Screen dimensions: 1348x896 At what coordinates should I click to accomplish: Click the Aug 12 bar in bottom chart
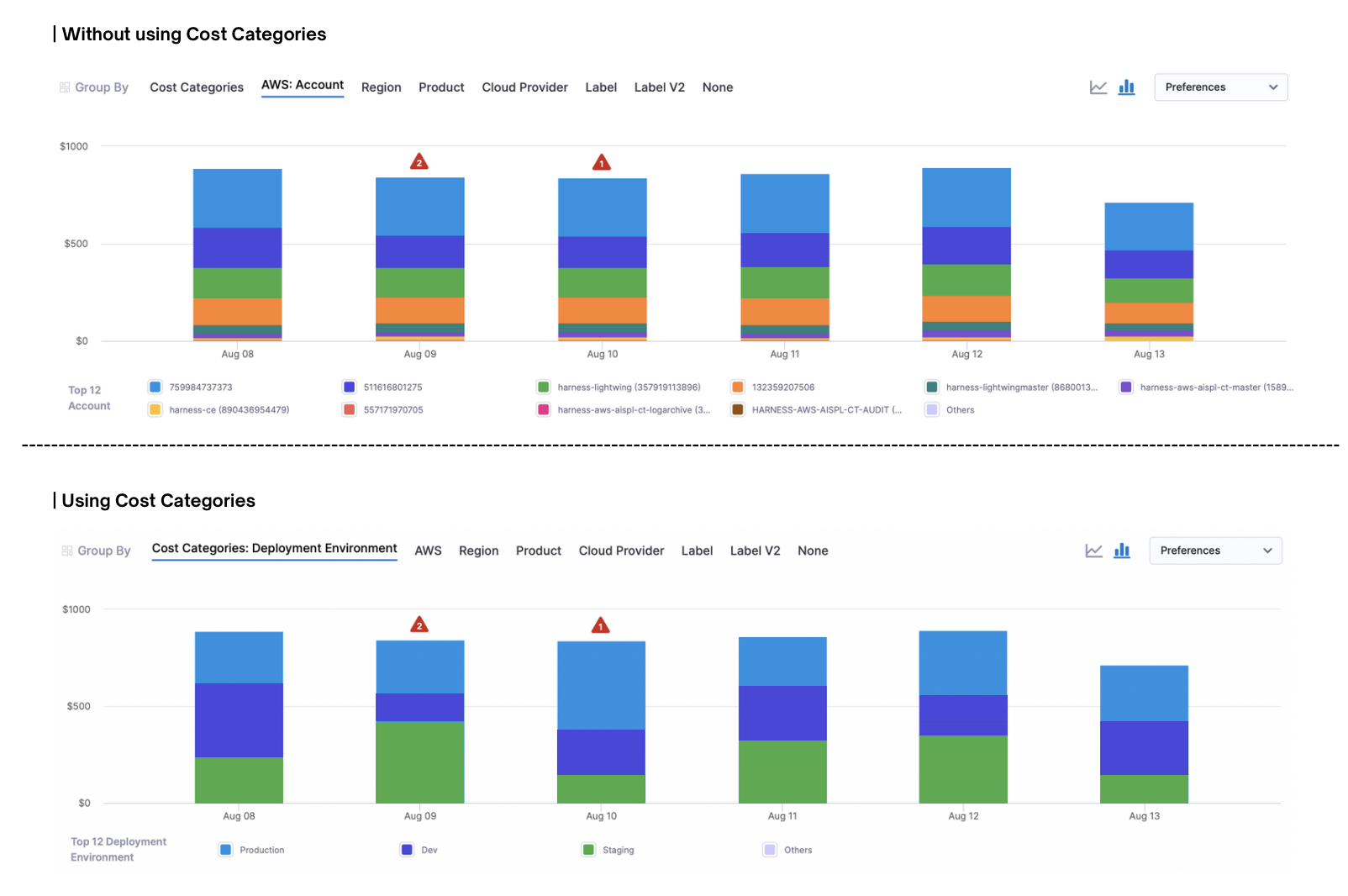pos(963,716)
